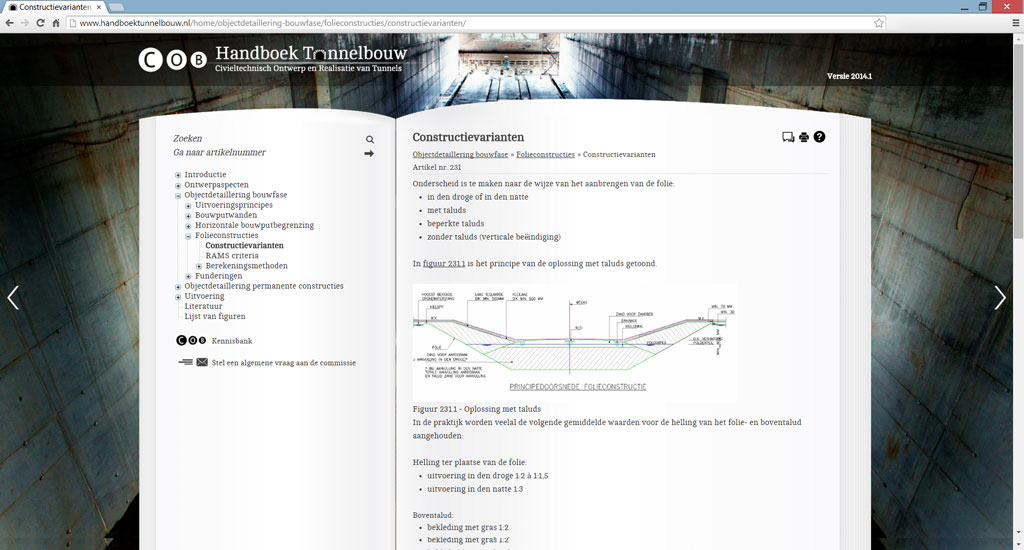The image size is (1024, 550).
Task: Expand the Introductie tree node
Action: pyautogui.click(x=178, y=175)
